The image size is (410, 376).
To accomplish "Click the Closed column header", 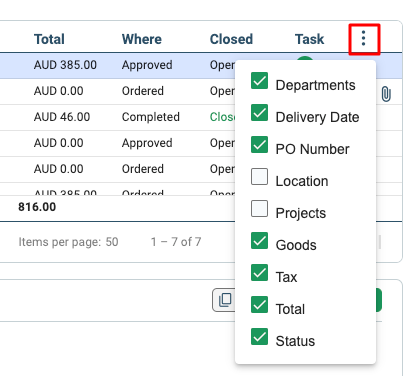I will pos(231,39).
